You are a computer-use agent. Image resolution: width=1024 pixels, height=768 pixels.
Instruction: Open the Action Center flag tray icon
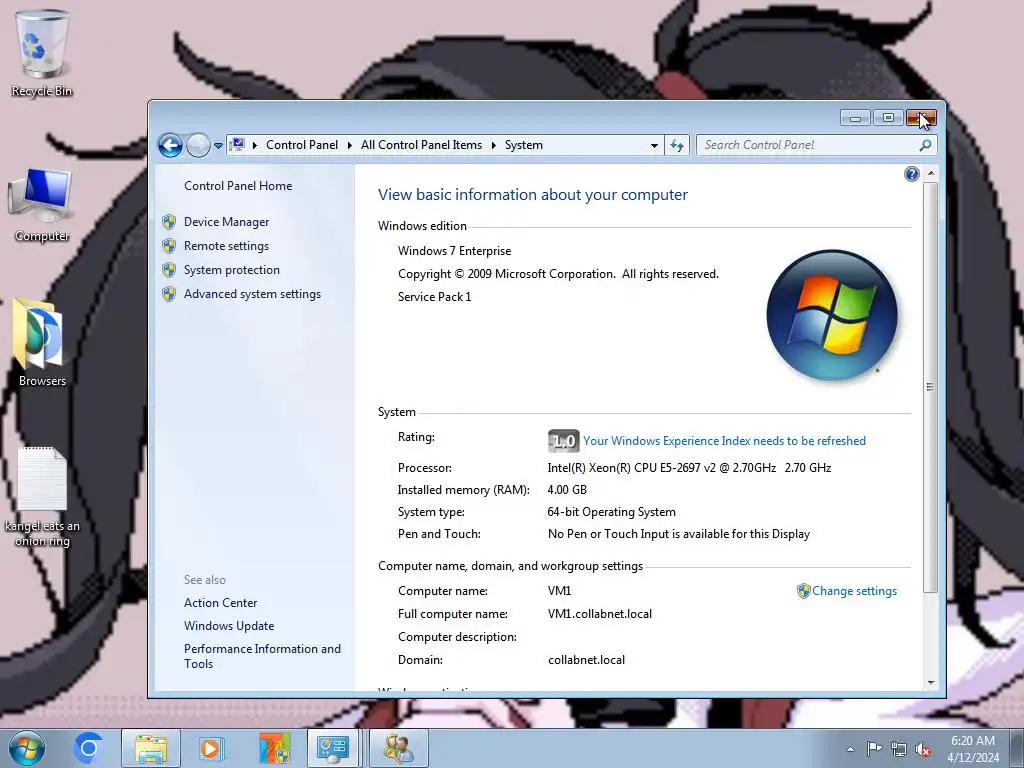click(874, 749)
